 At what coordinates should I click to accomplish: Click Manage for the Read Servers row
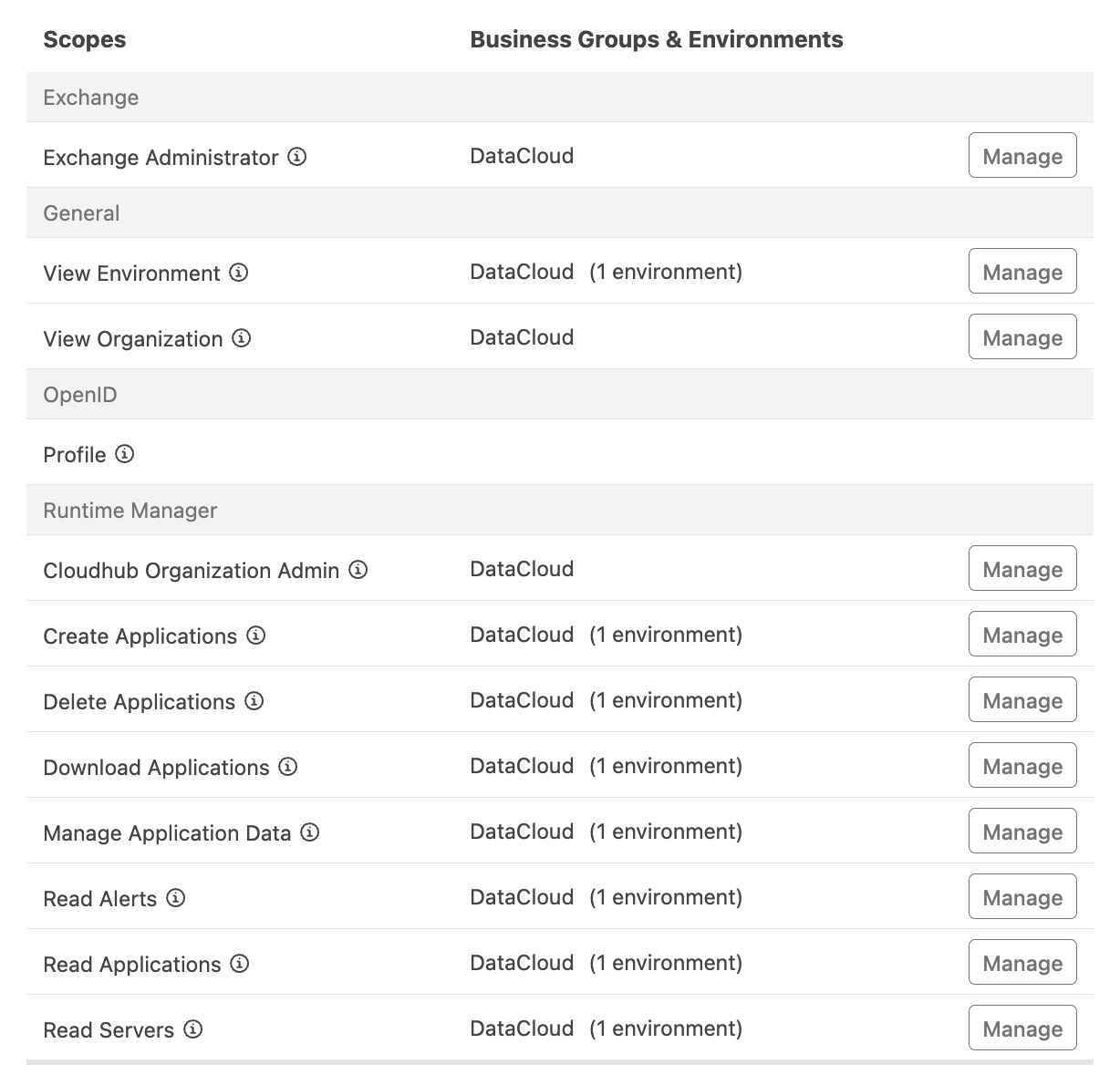point(1021,1028)
